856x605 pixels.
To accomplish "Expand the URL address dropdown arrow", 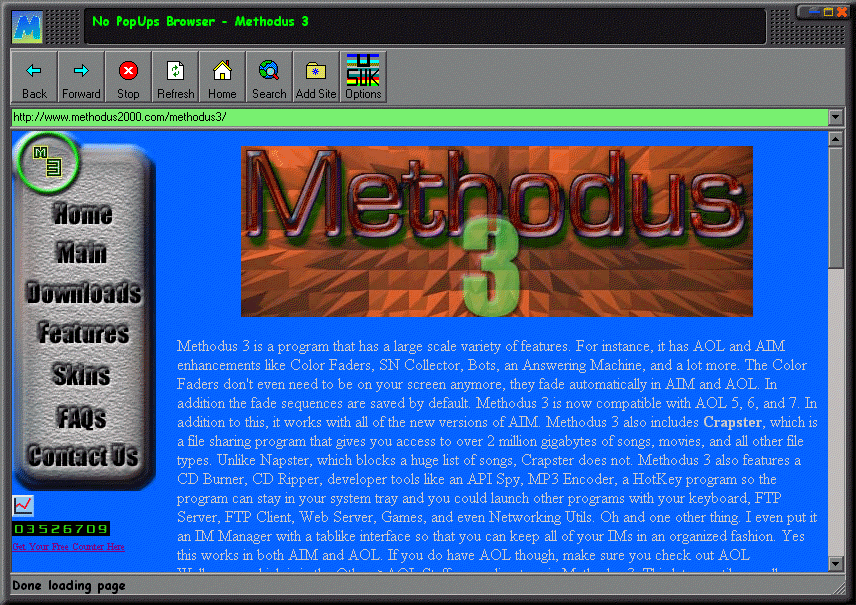I will click(x=836, y=117).
